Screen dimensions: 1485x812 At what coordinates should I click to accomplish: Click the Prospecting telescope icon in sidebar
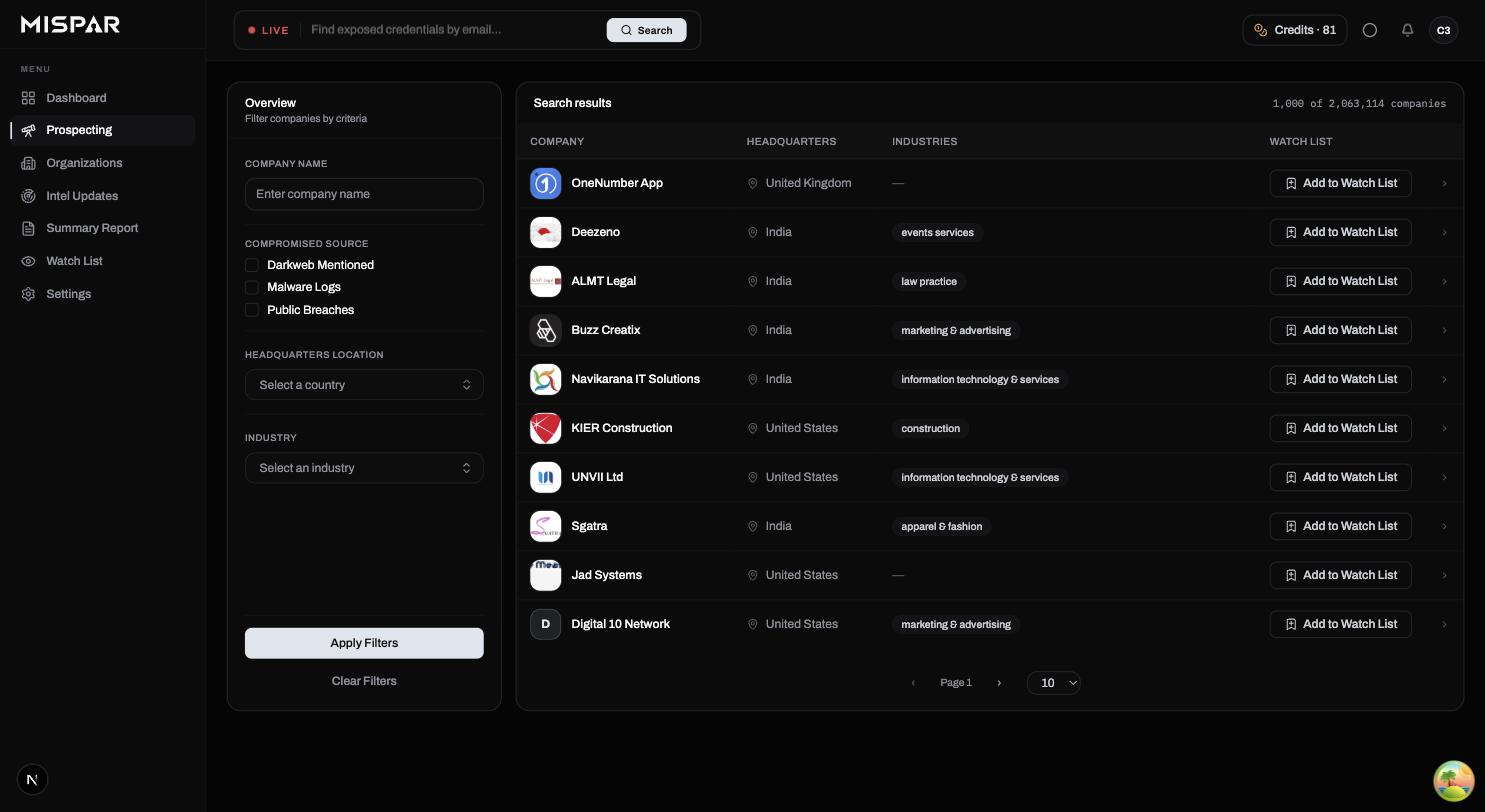pos(28,130)
